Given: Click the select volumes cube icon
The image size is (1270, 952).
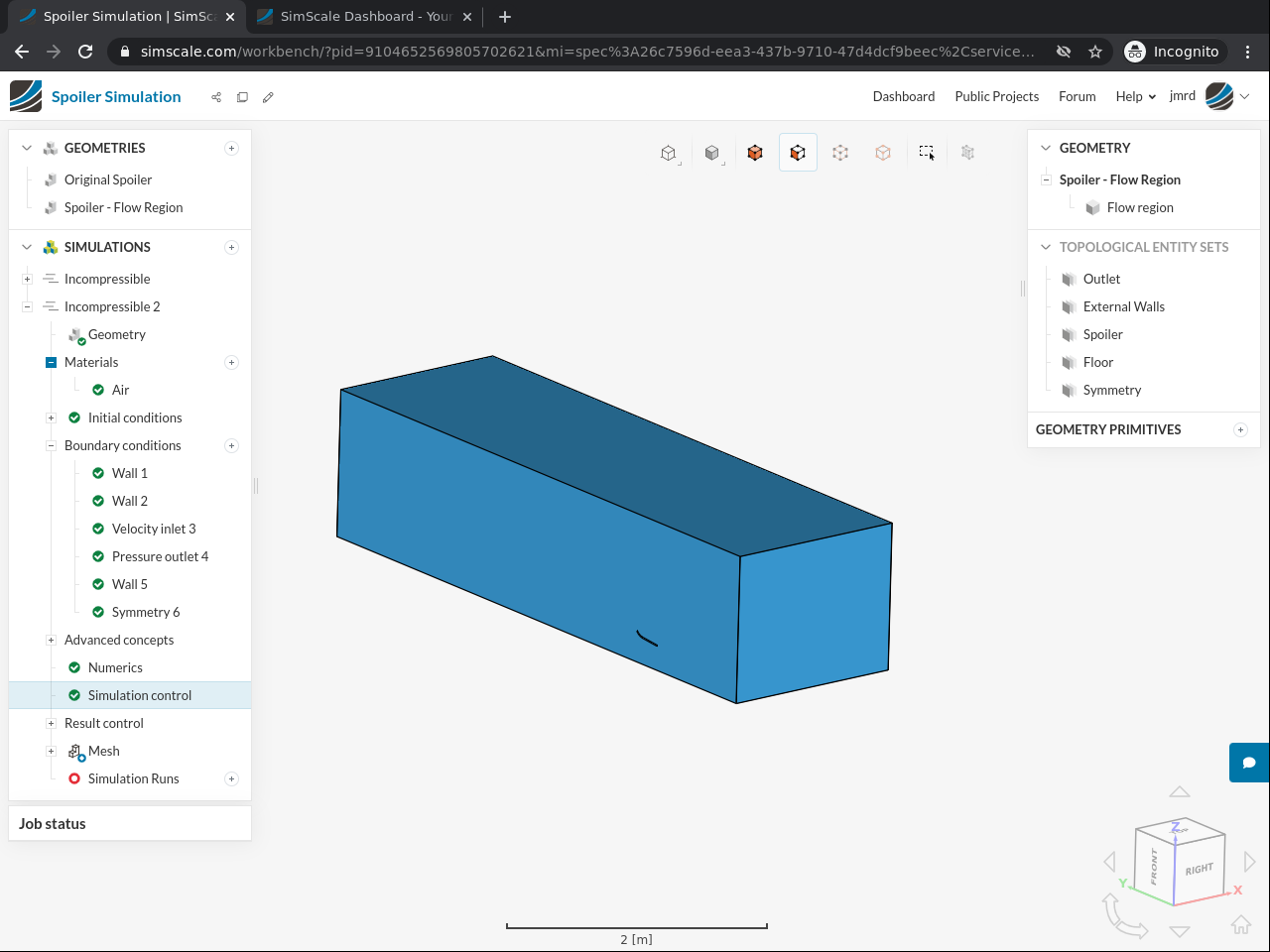Looking at the screenshot, I should point(755,153).
